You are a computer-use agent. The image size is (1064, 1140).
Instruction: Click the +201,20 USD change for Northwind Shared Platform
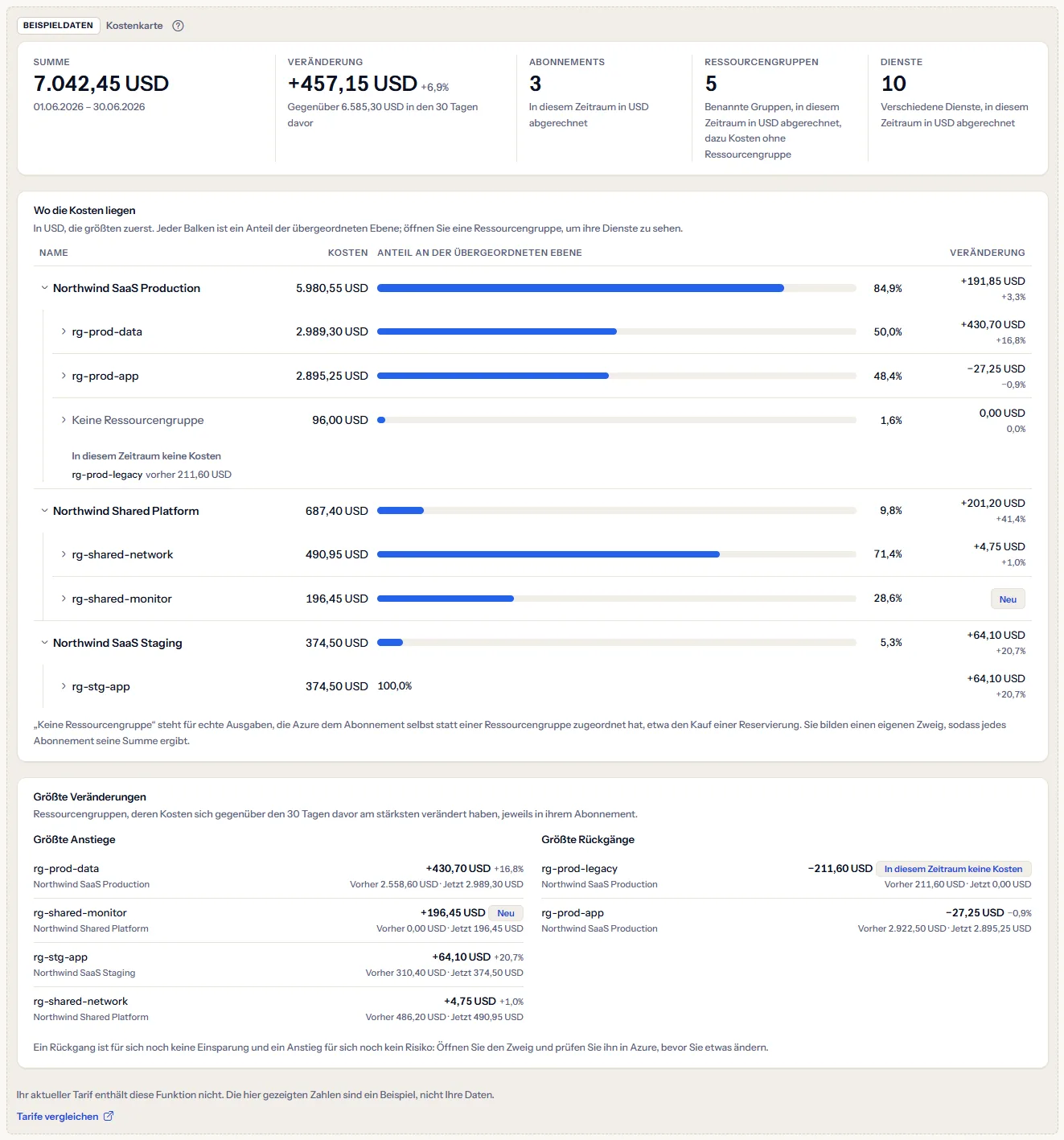pyautogui.click(x=993, y=503)
